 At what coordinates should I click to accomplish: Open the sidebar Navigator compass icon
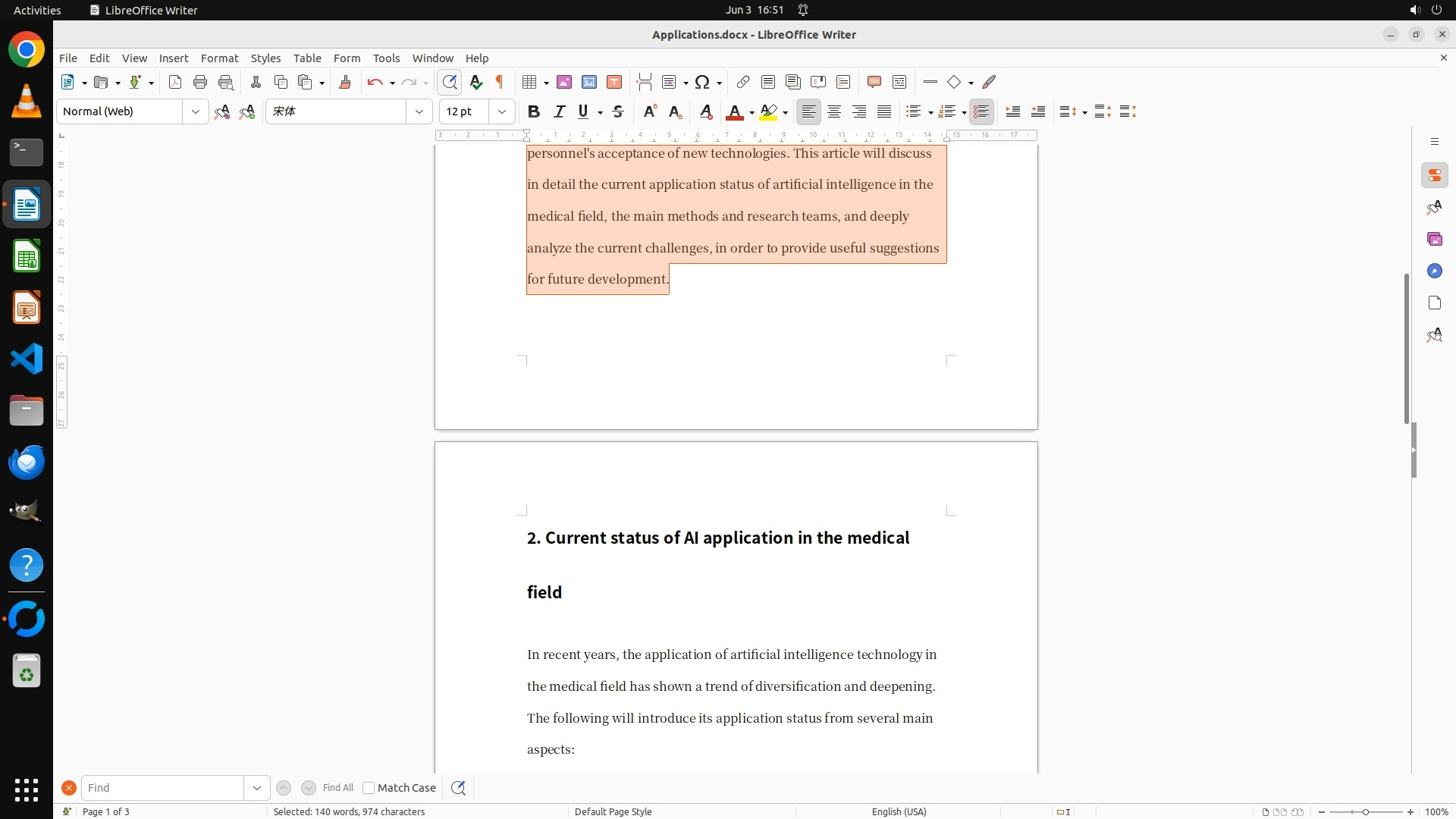[x=1434, y=271]
